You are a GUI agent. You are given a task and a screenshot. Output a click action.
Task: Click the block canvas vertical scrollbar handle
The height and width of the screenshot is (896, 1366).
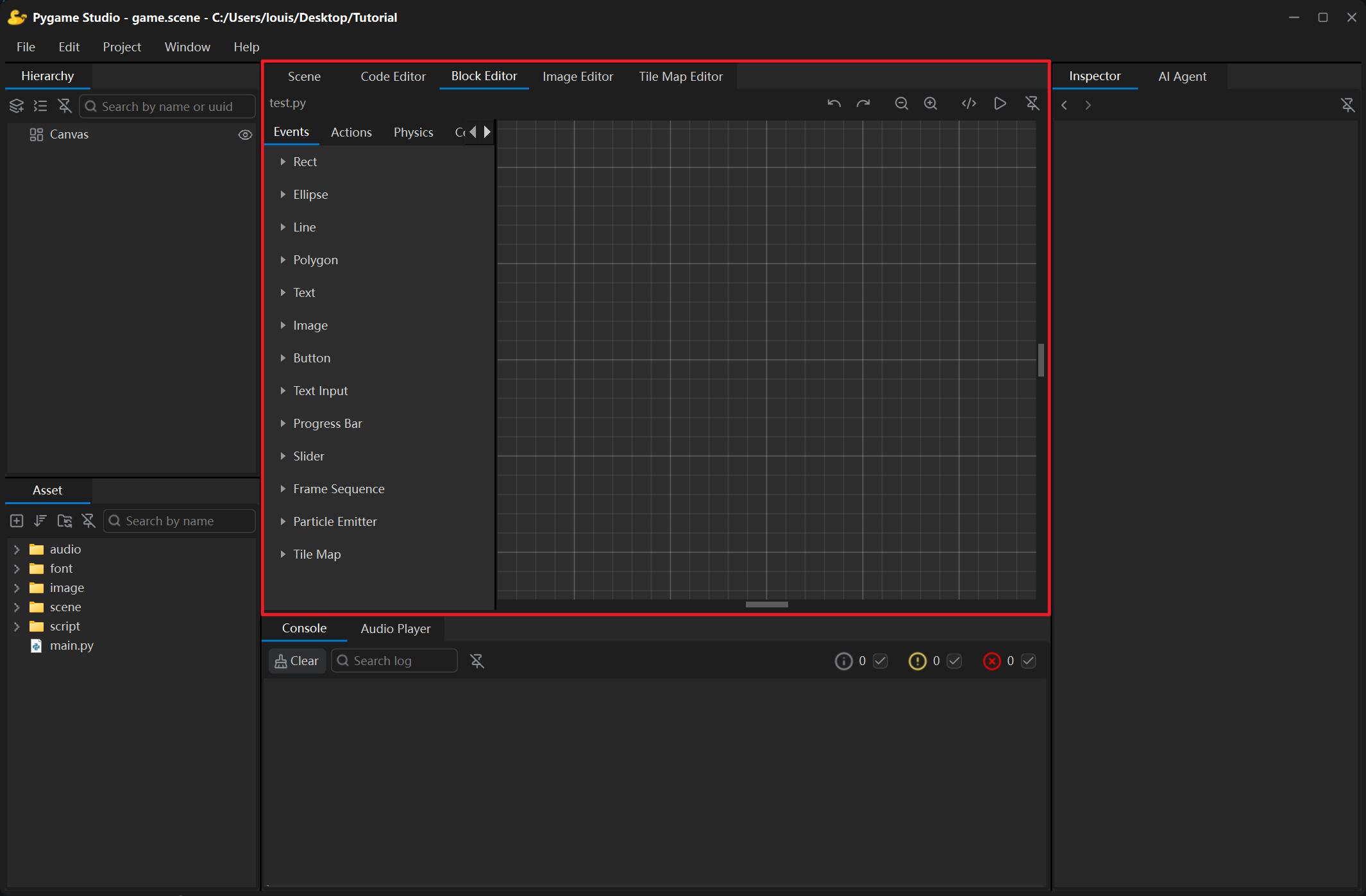click(1041, 360)
